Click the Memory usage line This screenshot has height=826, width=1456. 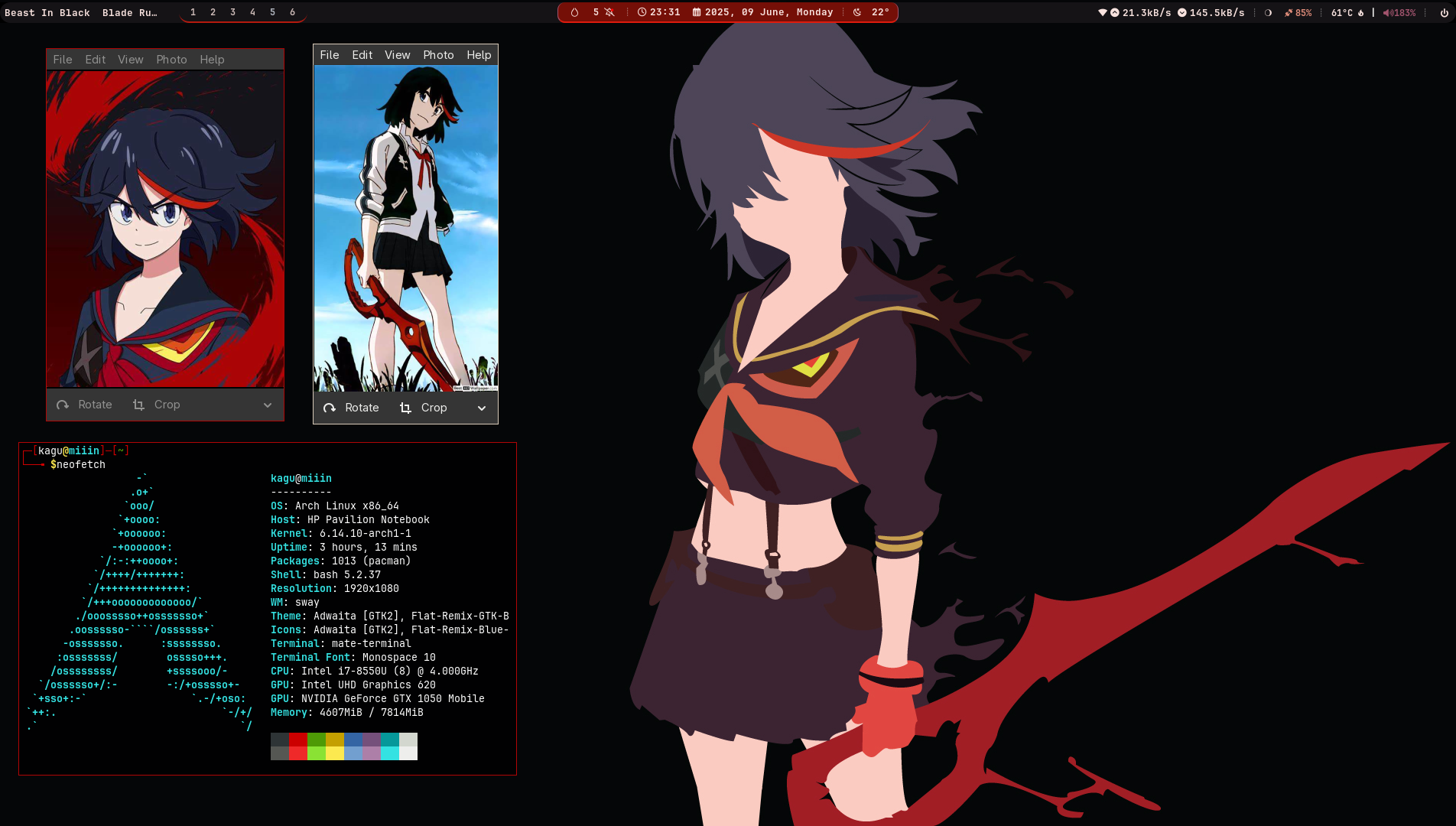pos(347,712)
